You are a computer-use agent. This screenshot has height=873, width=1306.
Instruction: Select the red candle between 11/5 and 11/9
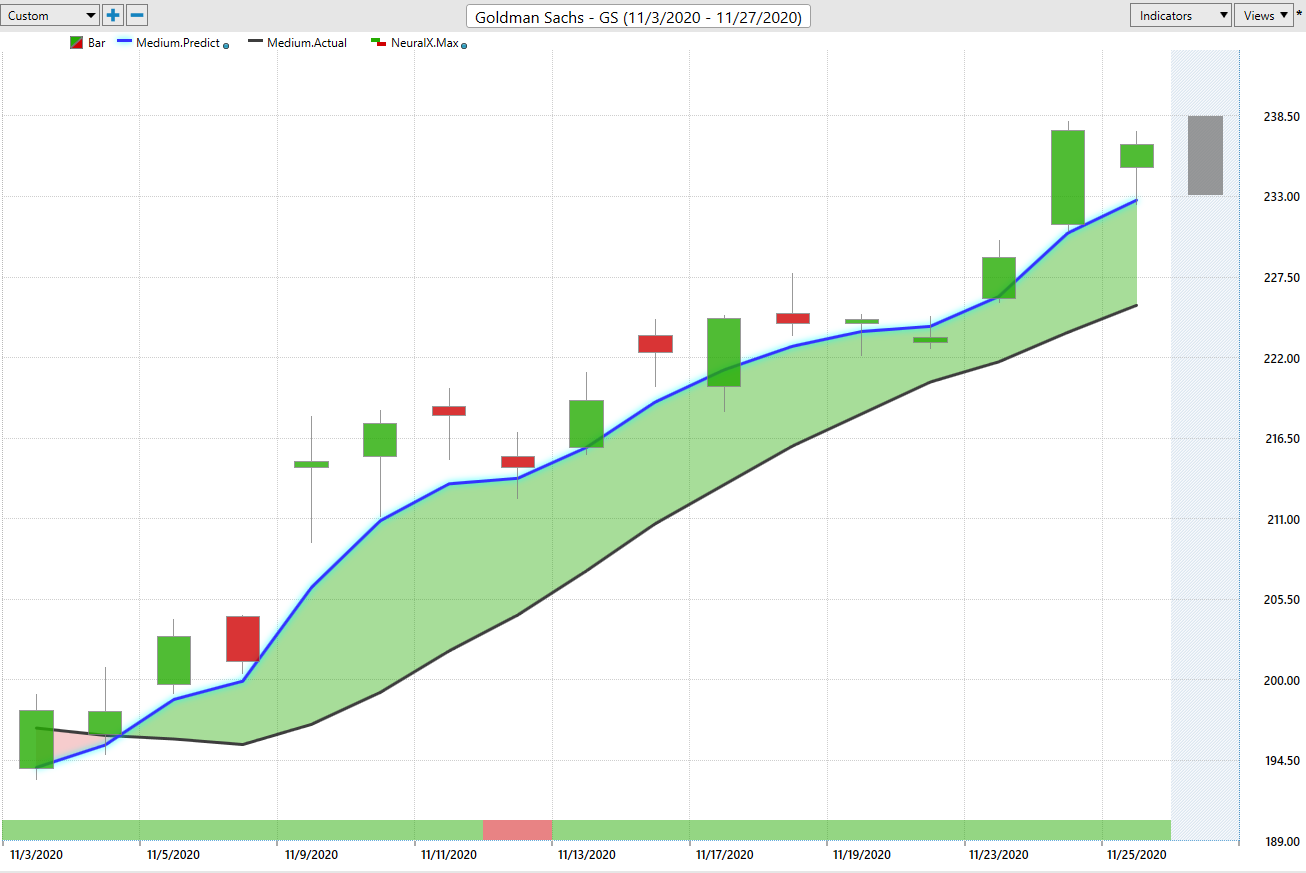(x=243, y=639)
